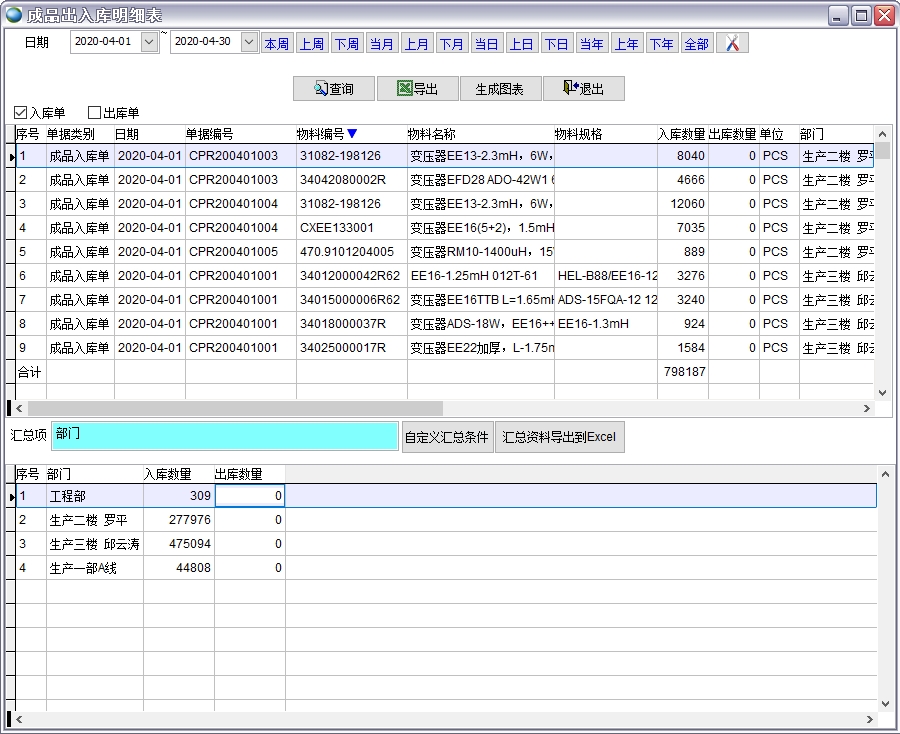Click the 退出 exit button

coord(583,89)
